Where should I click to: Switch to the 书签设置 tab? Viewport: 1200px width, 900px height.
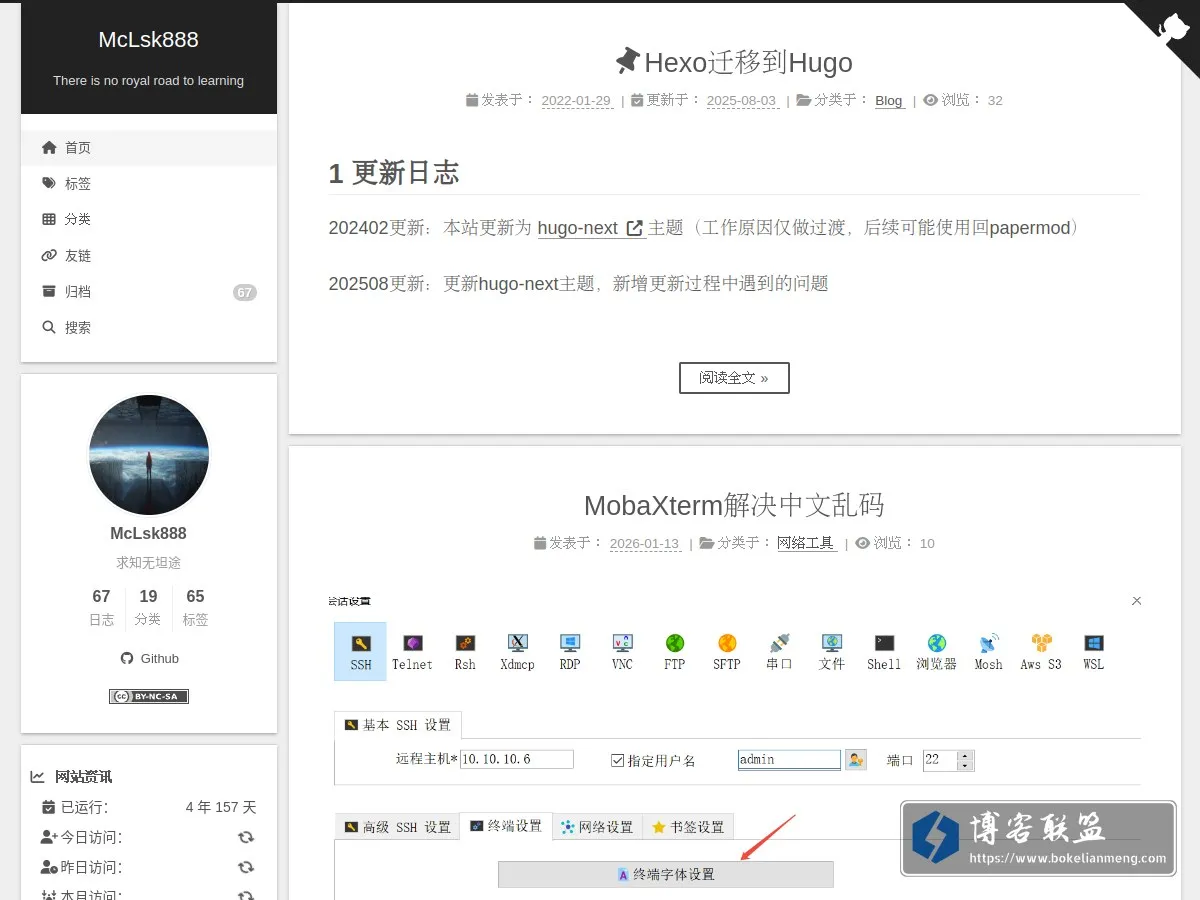pos(688,827)
